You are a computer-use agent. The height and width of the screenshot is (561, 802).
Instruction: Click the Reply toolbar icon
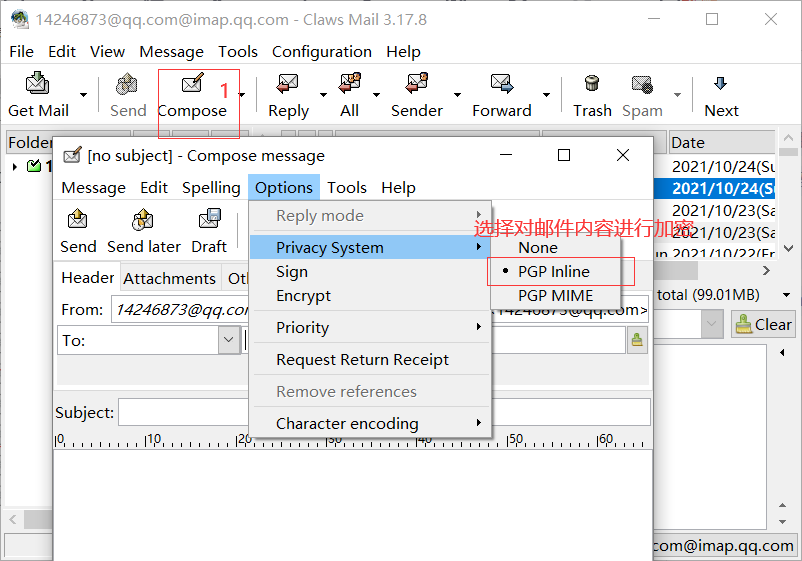tap(287, 84)
